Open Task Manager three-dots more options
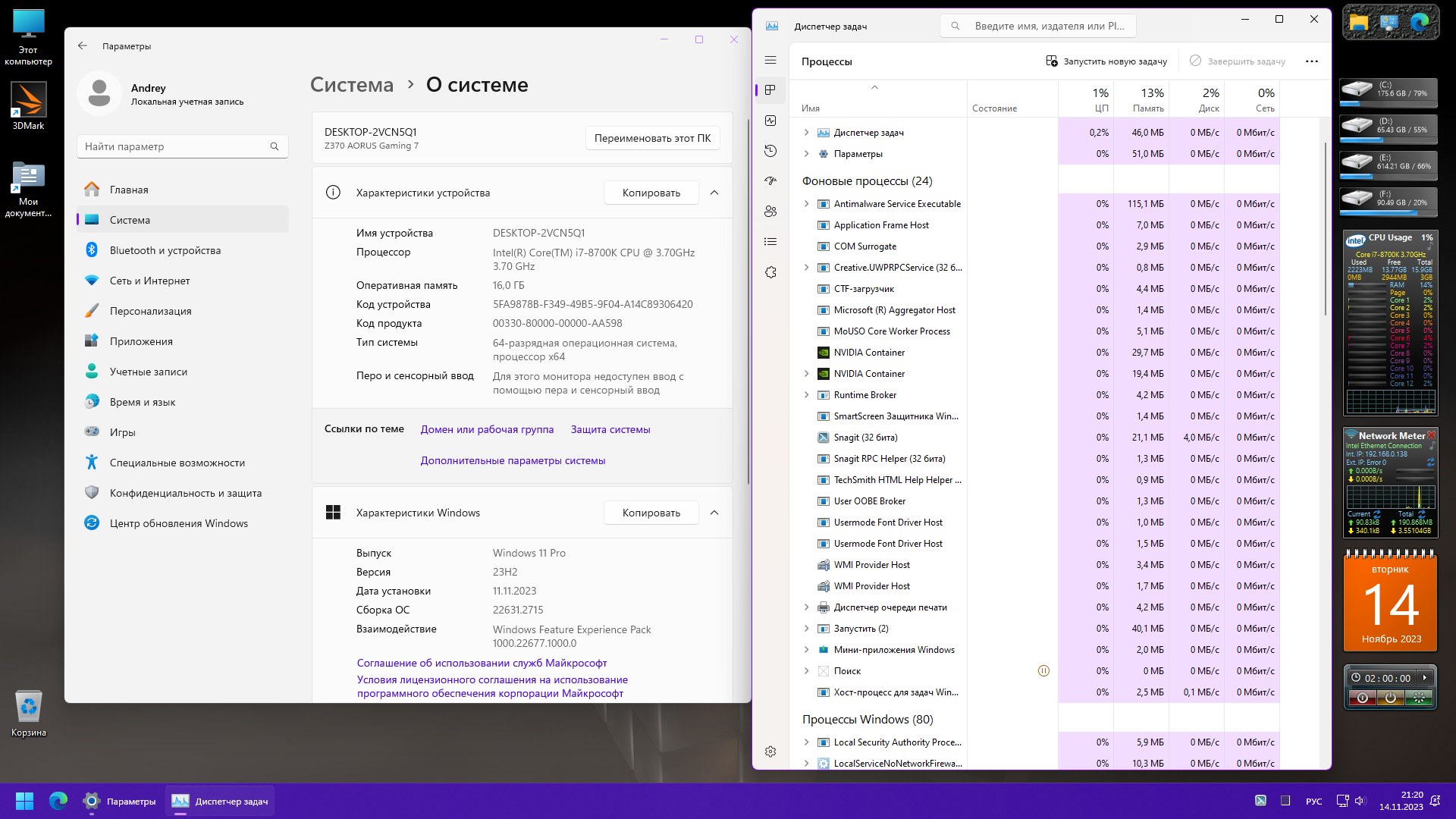 click(x=1311, y=61)
